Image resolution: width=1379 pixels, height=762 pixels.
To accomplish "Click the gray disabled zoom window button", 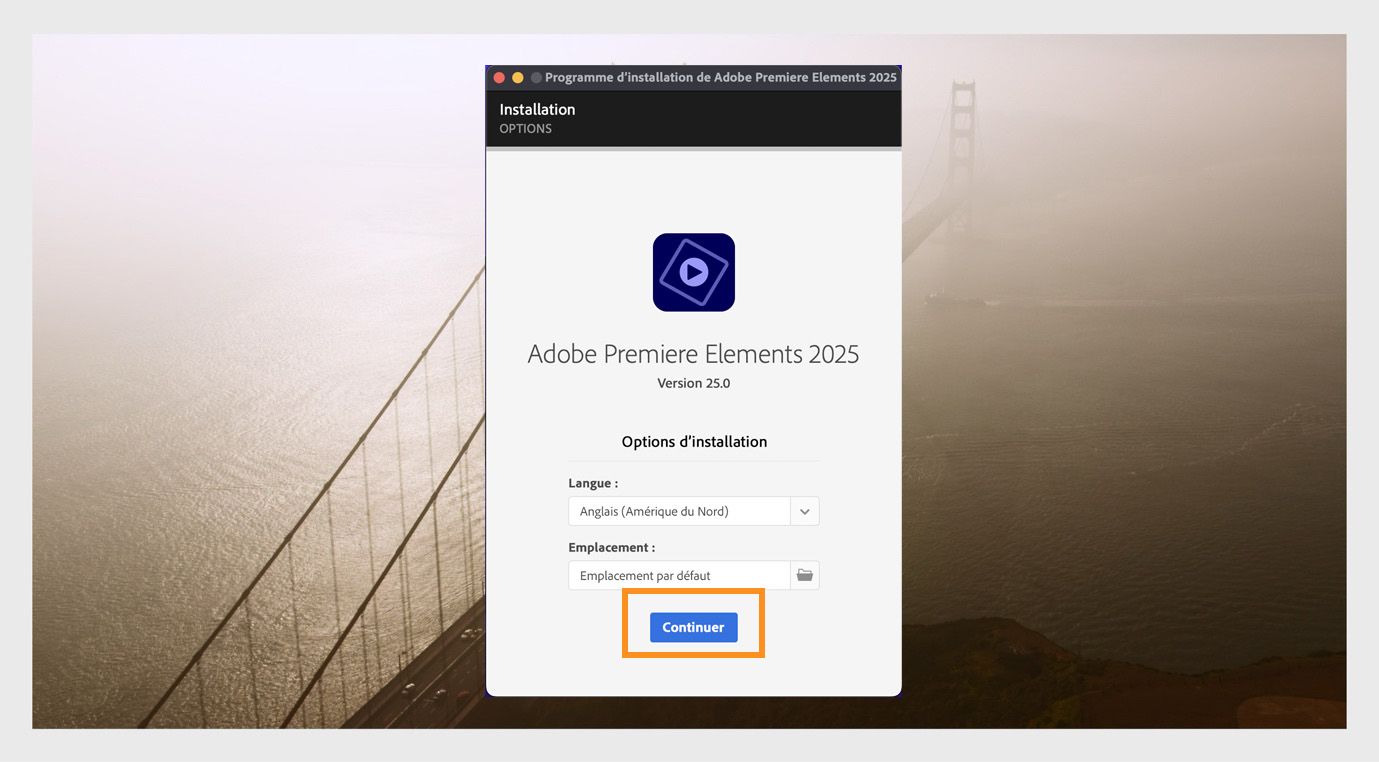I will [x=536, y=78].
